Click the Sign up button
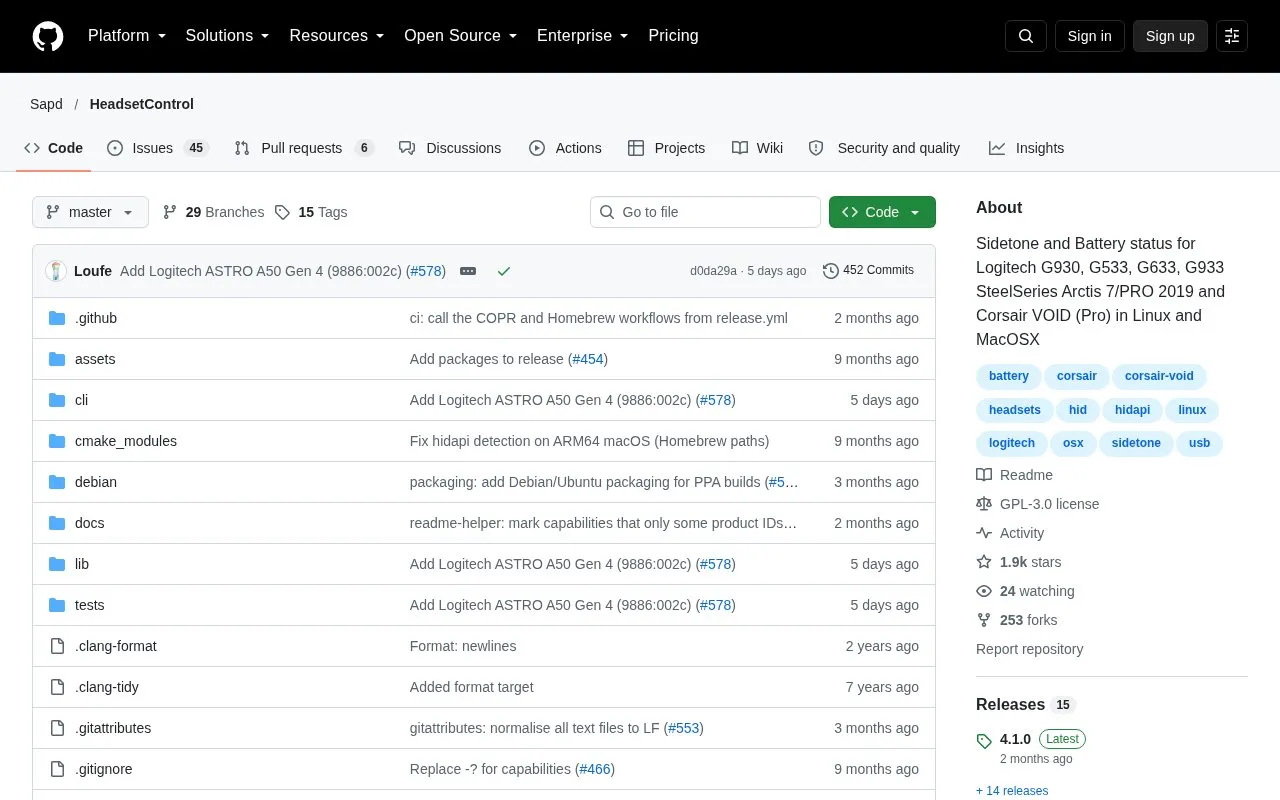The height and width of the screenshot is (800, 1280). point(1170,36)
